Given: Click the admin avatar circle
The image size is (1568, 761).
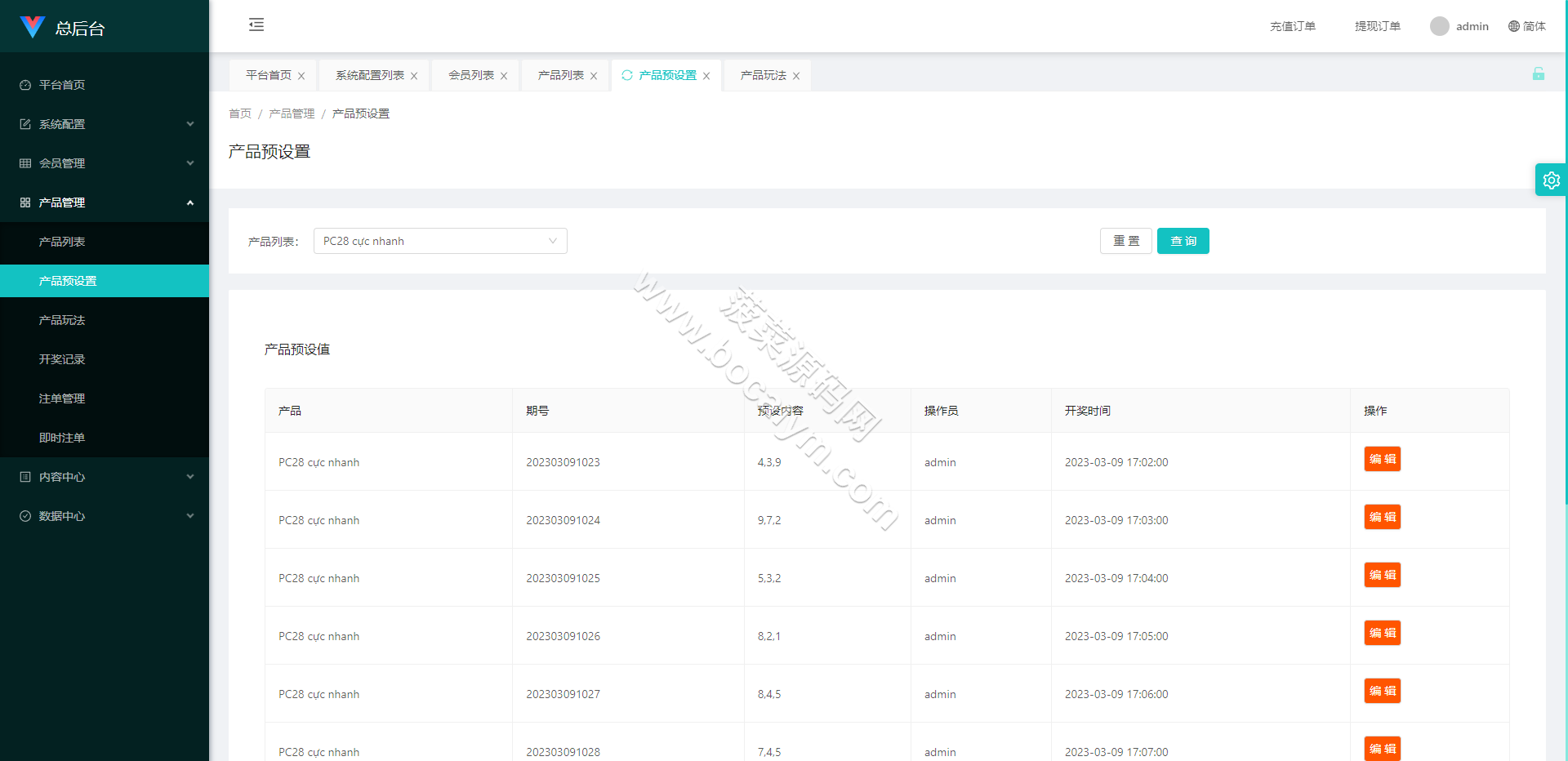Looking at the screenshot, I should (x=1439, y=26).
